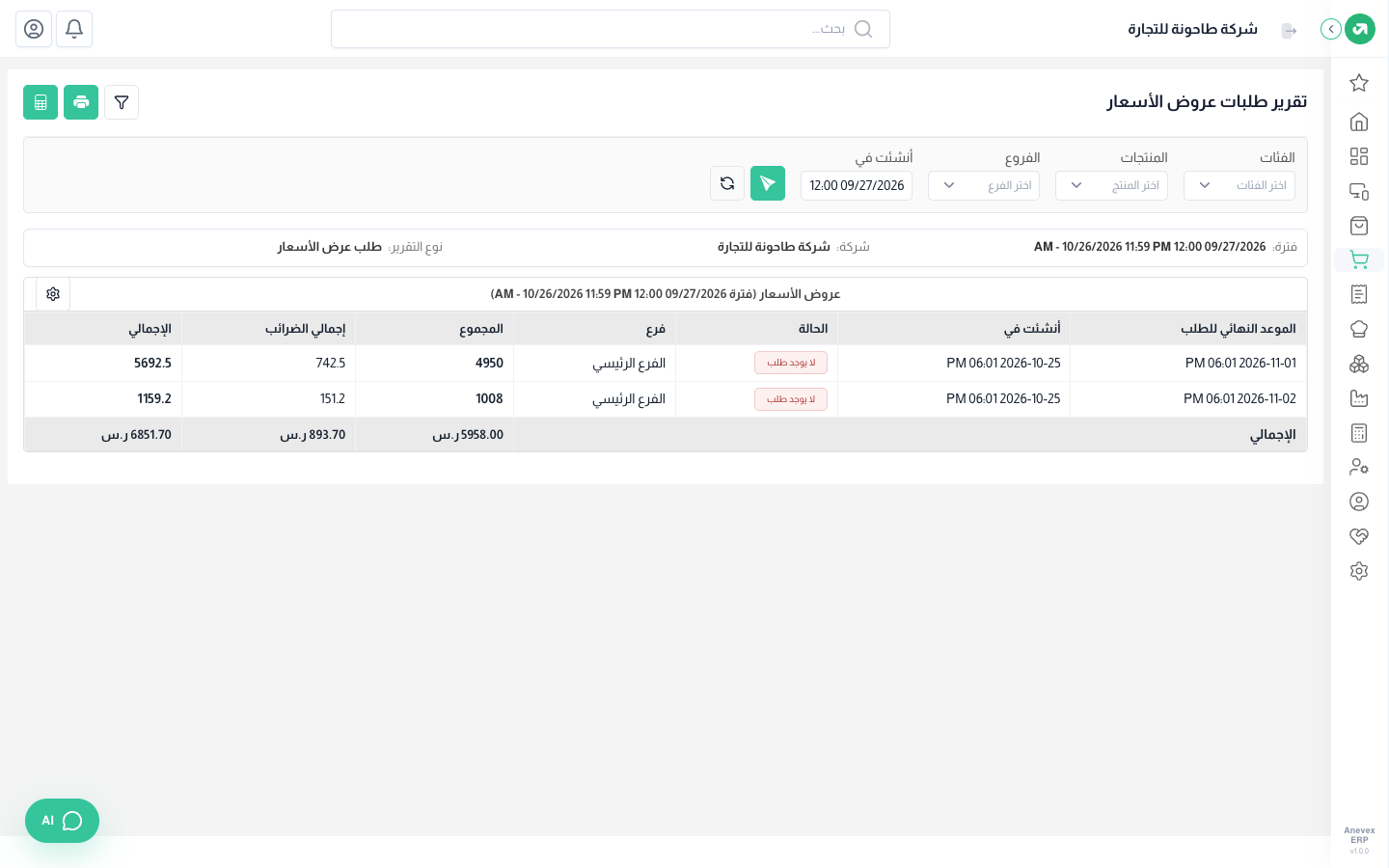
Task: Click total value 5692.5
Action: [152, 363]
